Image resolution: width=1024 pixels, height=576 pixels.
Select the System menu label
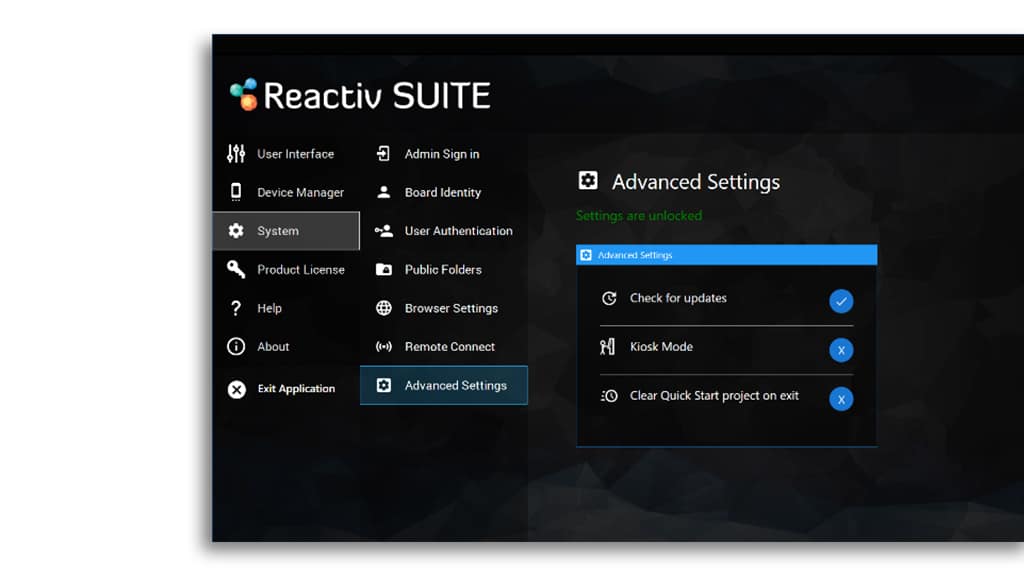click(278, 231)
